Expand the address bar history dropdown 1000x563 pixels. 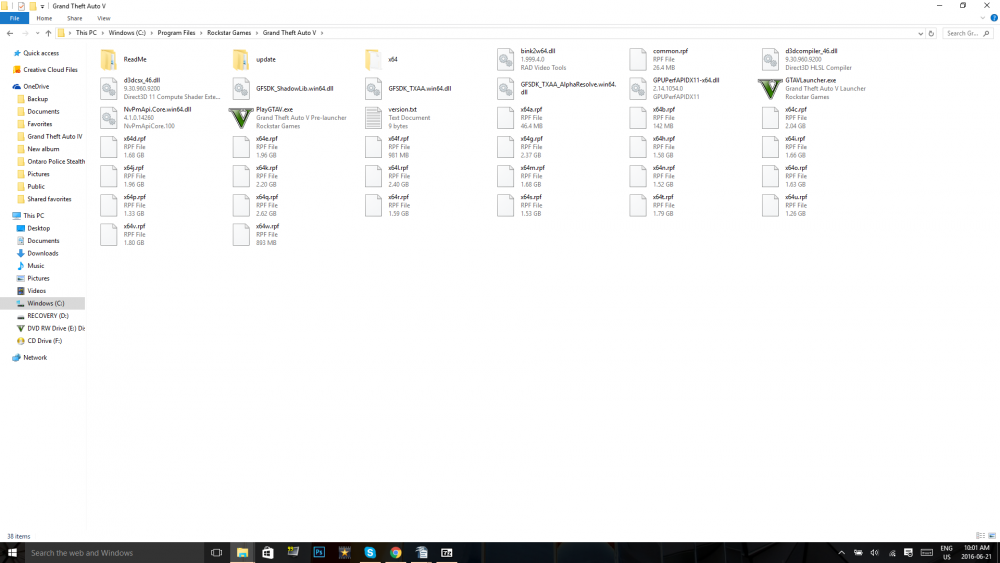point(920,33)
